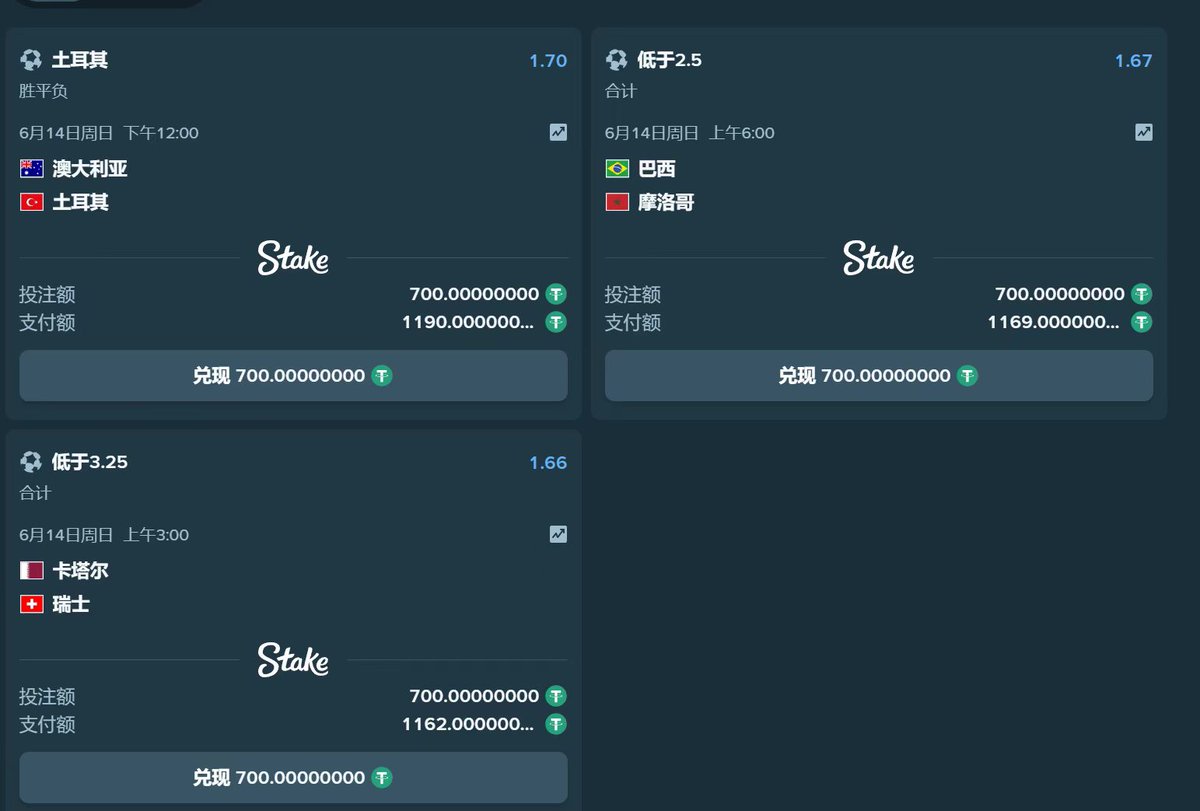Click date 6月14日周日 上午6:00
The height and width of the screenshot is (811, 1200).
[690, 133]
